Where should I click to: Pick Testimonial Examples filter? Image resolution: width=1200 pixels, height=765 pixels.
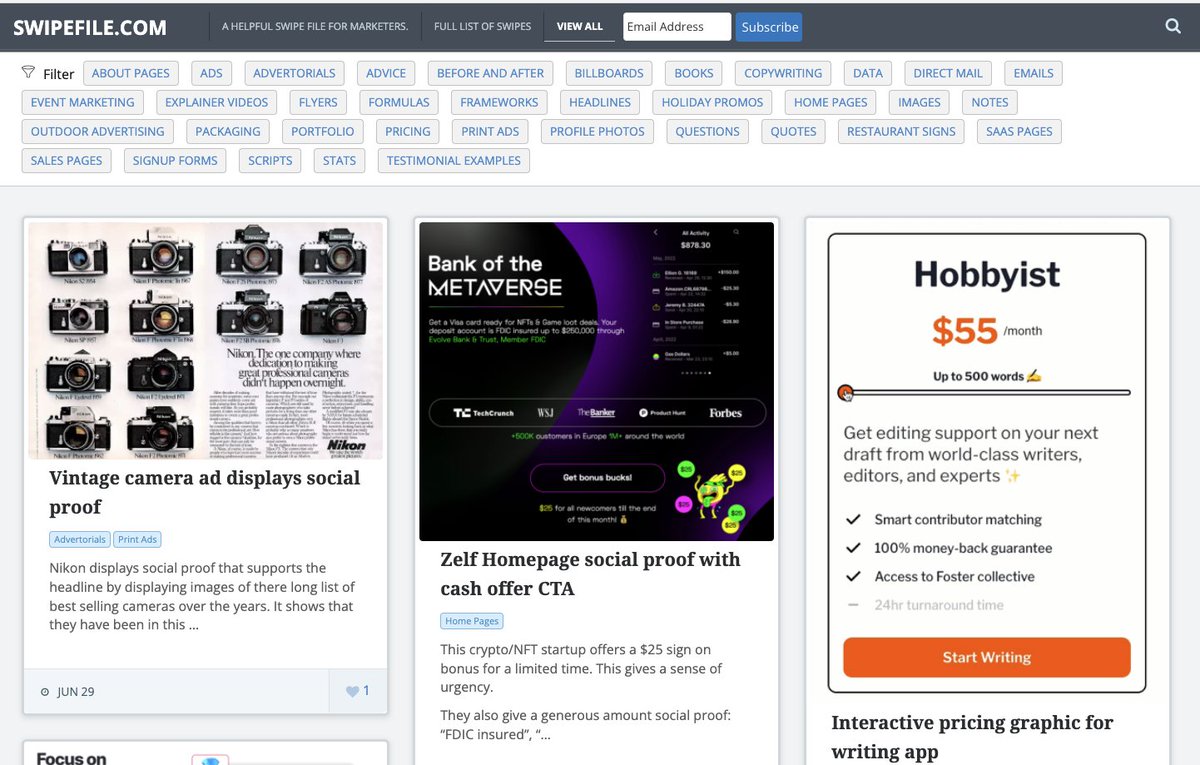click(454, 160)
